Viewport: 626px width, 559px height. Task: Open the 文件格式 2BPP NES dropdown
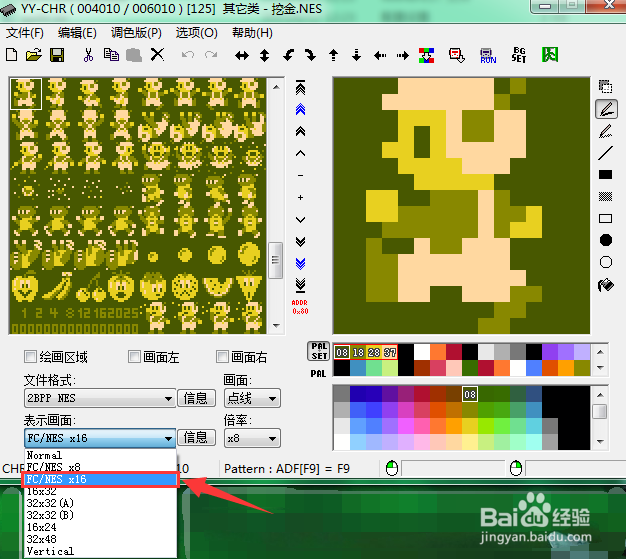(100, 398)
